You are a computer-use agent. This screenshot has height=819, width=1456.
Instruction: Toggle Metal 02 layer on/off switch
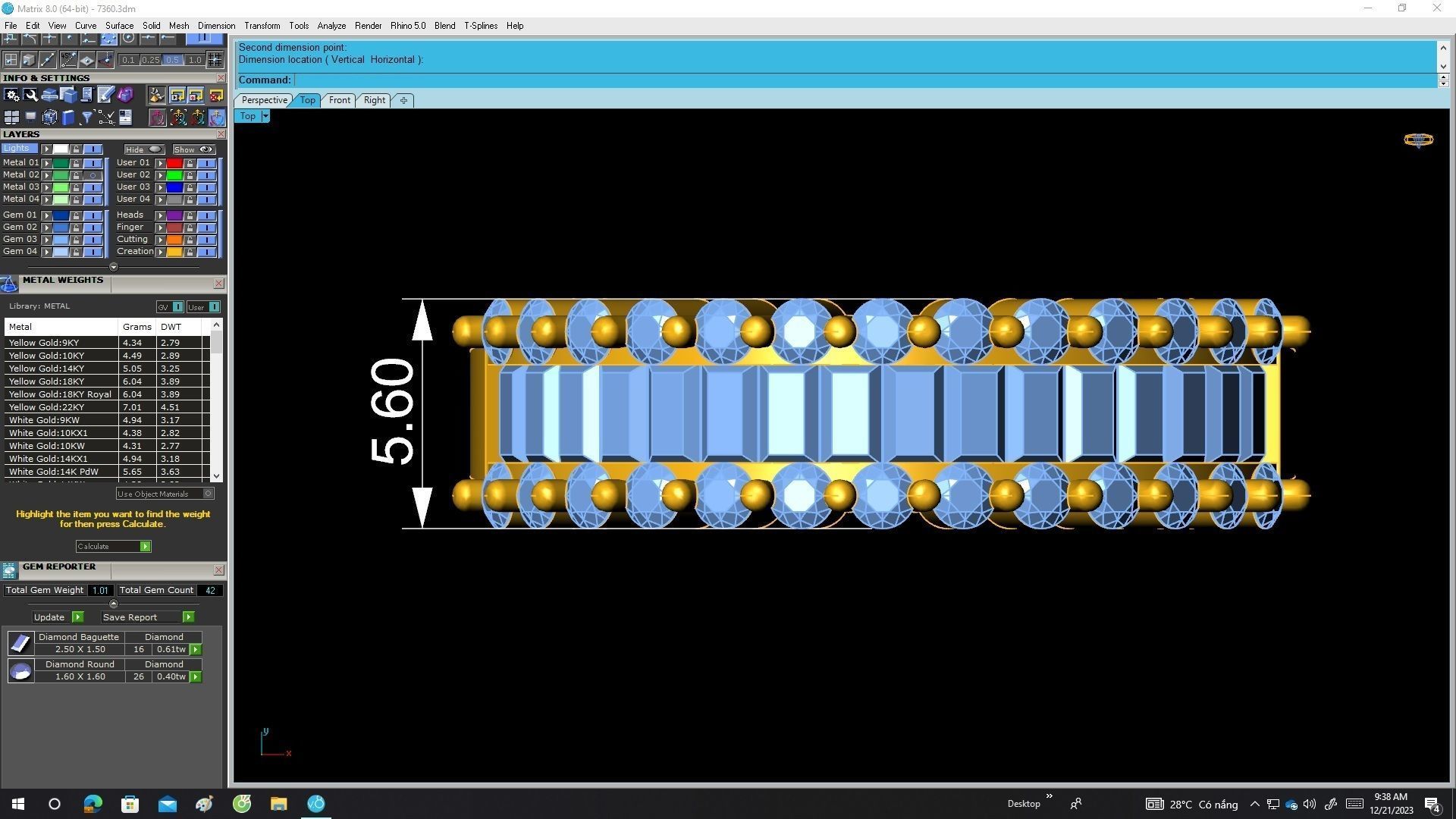(x=93, y=175)
